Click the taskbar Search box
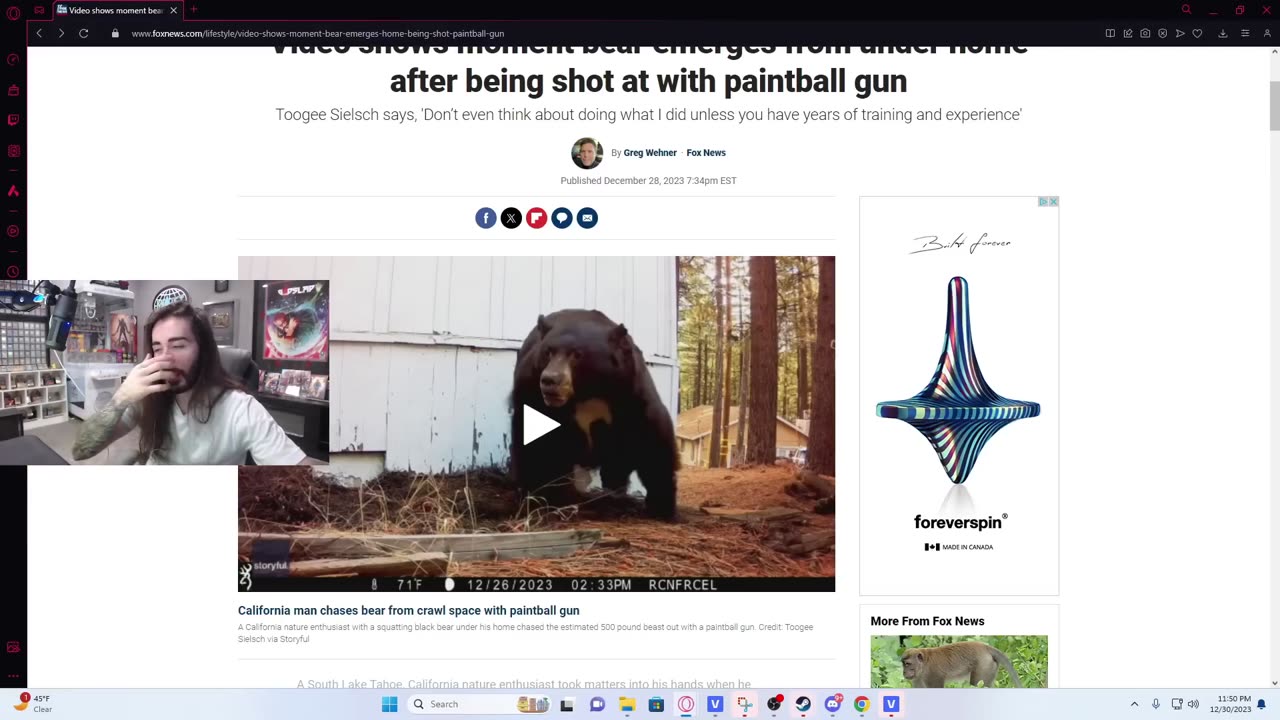 [x=480, y=704]
